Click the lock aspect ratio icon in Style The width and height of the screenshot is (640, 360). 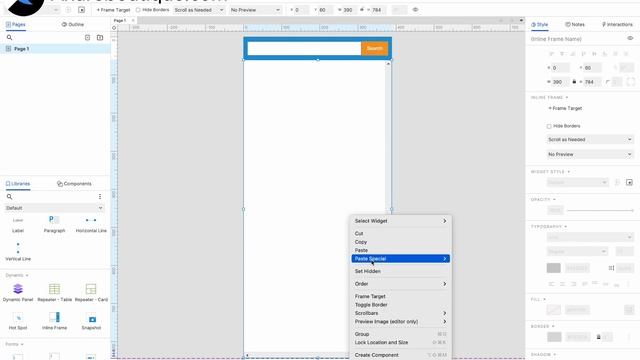coord(574,82)
